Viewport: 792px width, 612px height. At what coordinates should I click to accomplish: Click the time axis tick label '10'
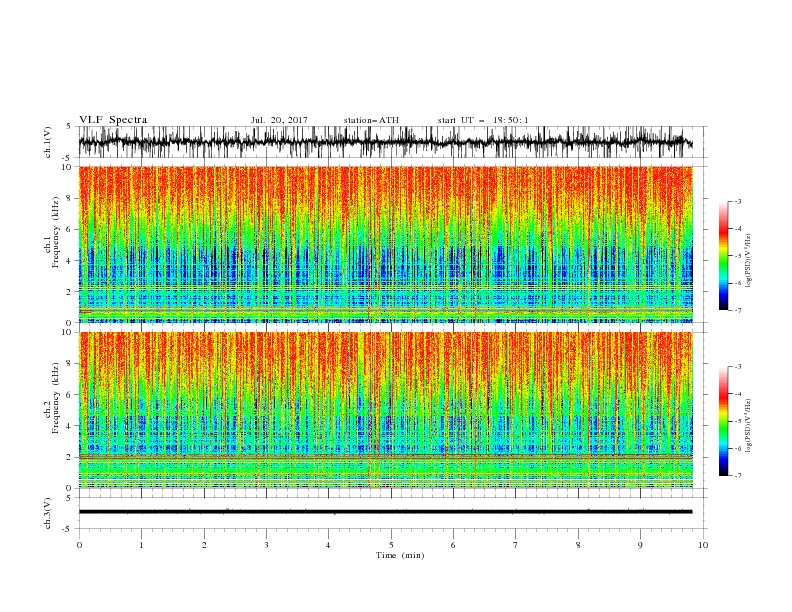coord(703,545)
